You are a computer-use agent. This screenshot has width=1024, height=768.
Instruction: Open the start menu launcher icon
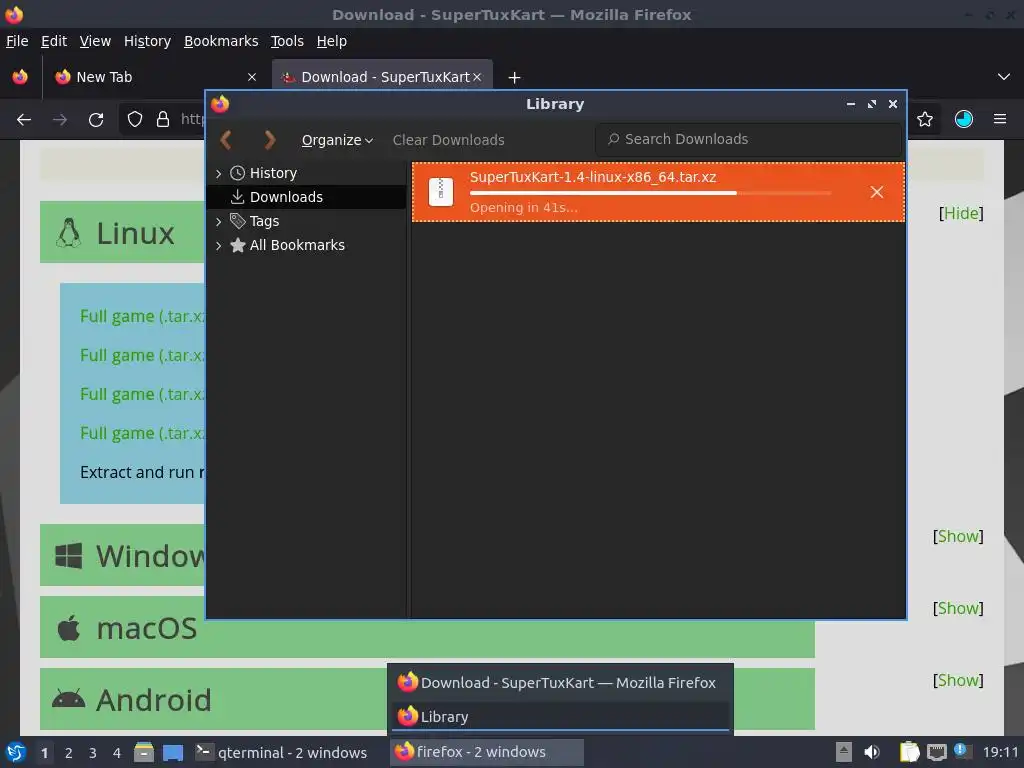coord(16,752)
